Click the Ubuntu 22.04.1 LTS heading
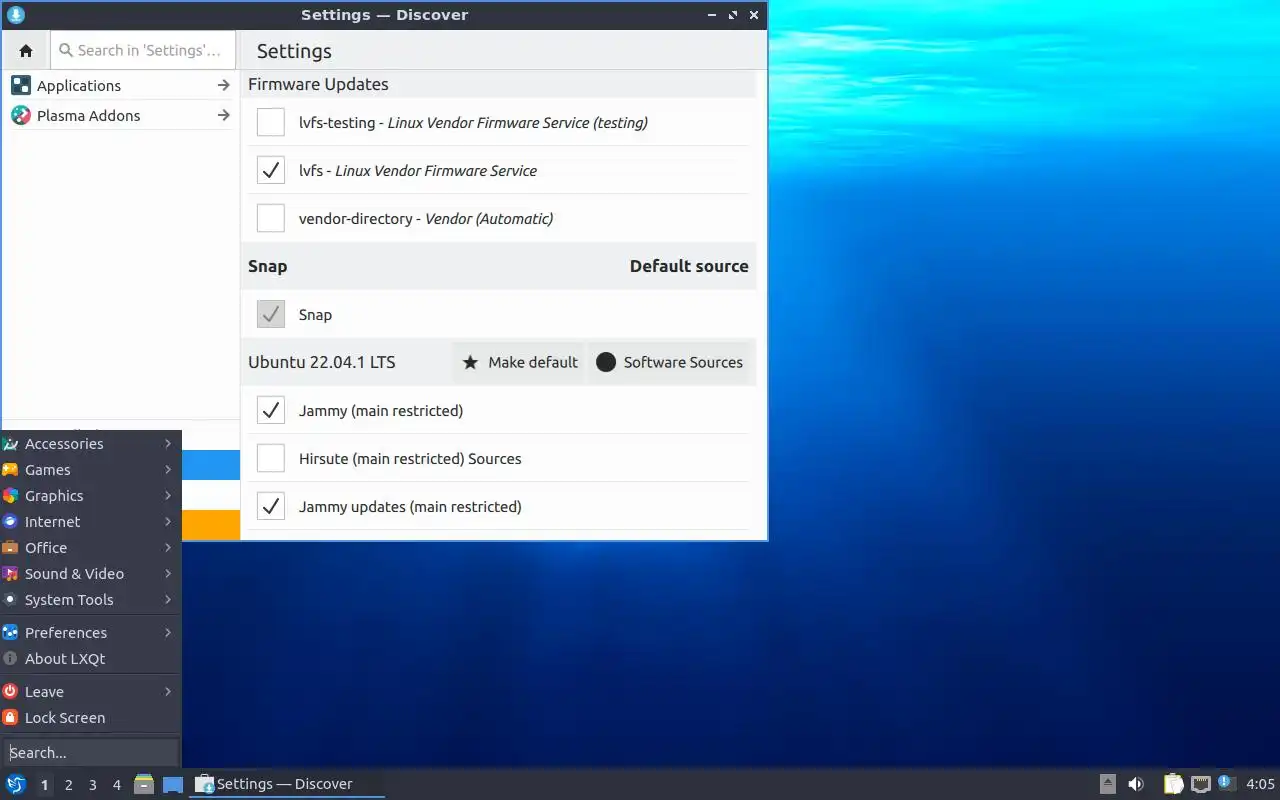 (322, 362)
